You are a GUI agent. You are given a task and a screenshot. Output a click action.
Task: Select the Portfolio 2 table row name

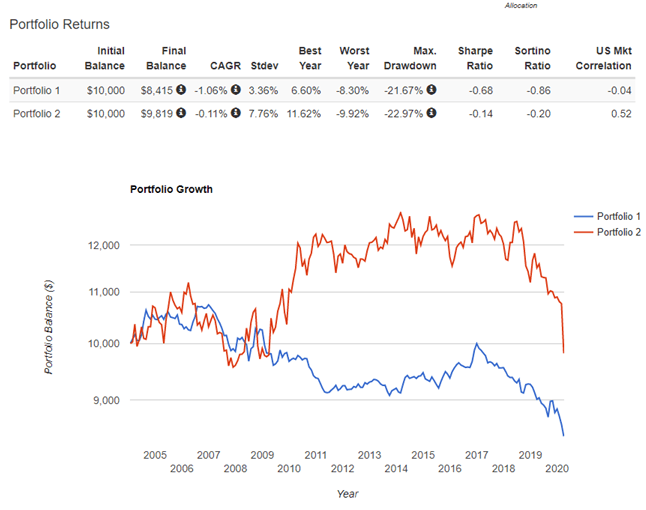click(x=37, y=113)
